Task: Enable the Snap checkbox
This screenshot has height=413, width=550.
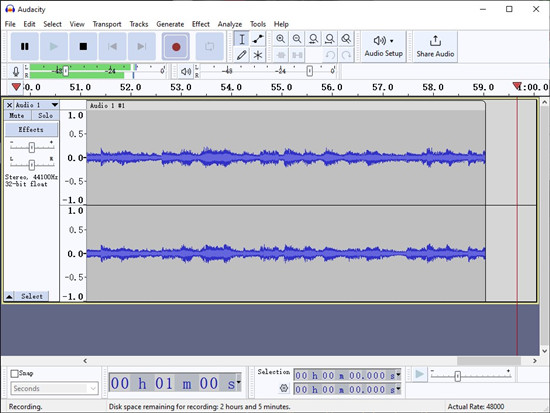Action: (x=14, y=374)
